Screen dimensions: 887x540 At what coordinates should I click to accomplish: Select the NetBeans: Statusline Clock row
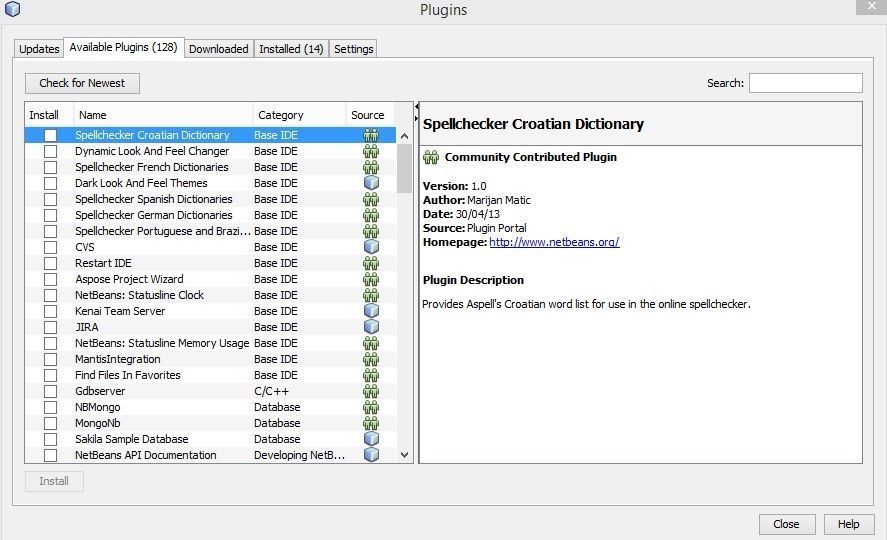pos(210,295)
